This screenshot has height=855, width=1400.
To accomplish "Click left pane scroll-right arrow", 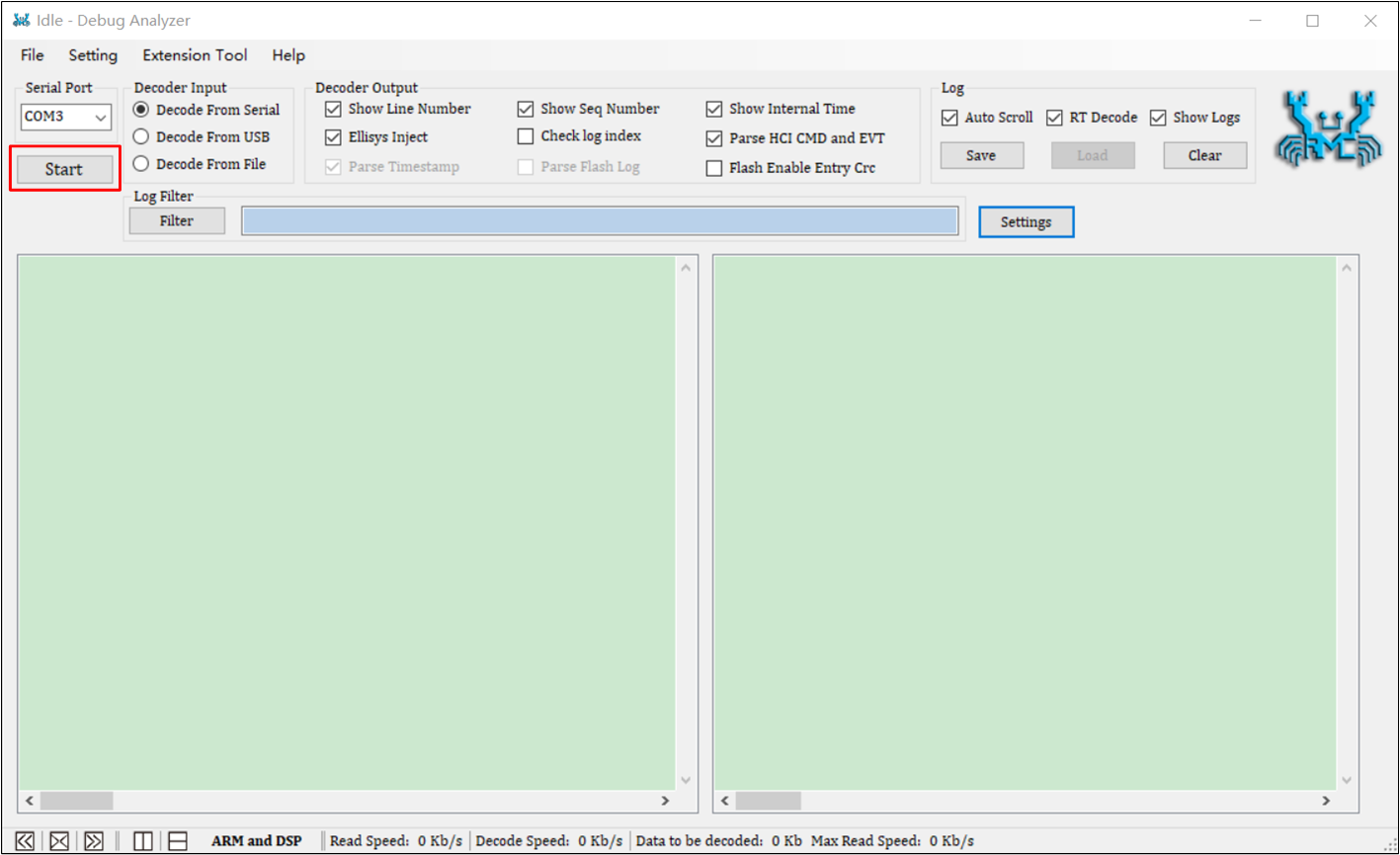I will (665, 801).
